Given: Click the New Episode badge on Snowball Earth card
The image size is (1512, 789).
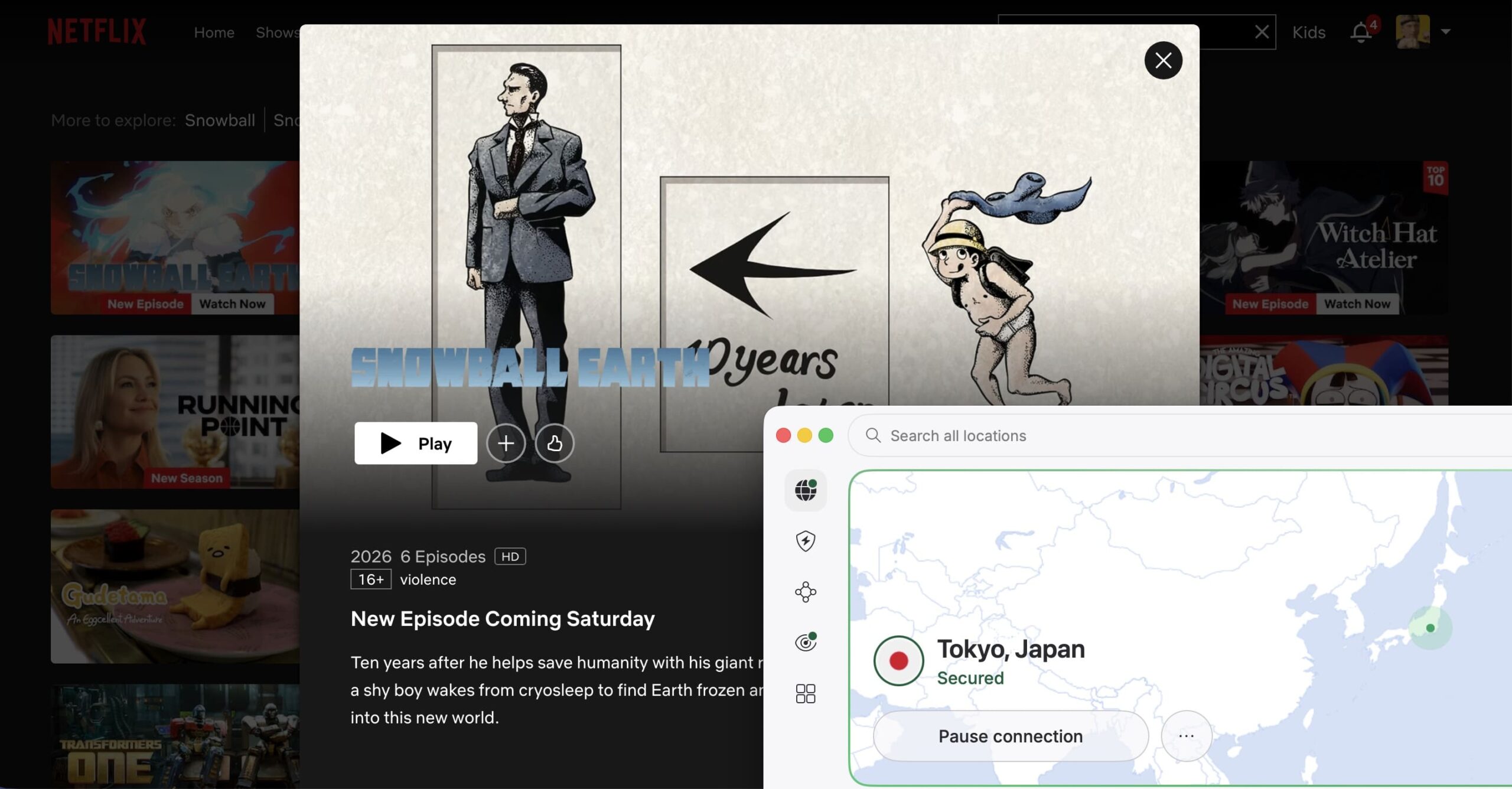Looking at the screenshot, I should pos(145,304).
